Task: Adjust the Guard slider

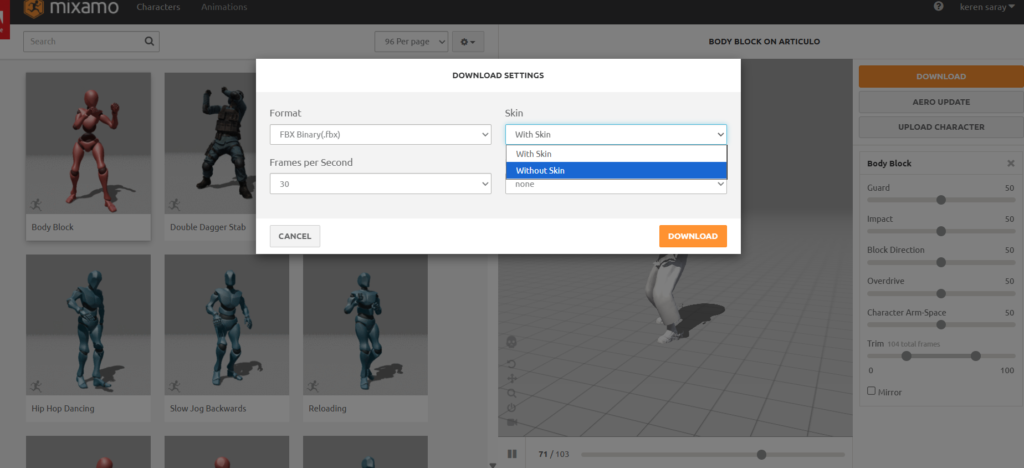Action: coord(941,200)
